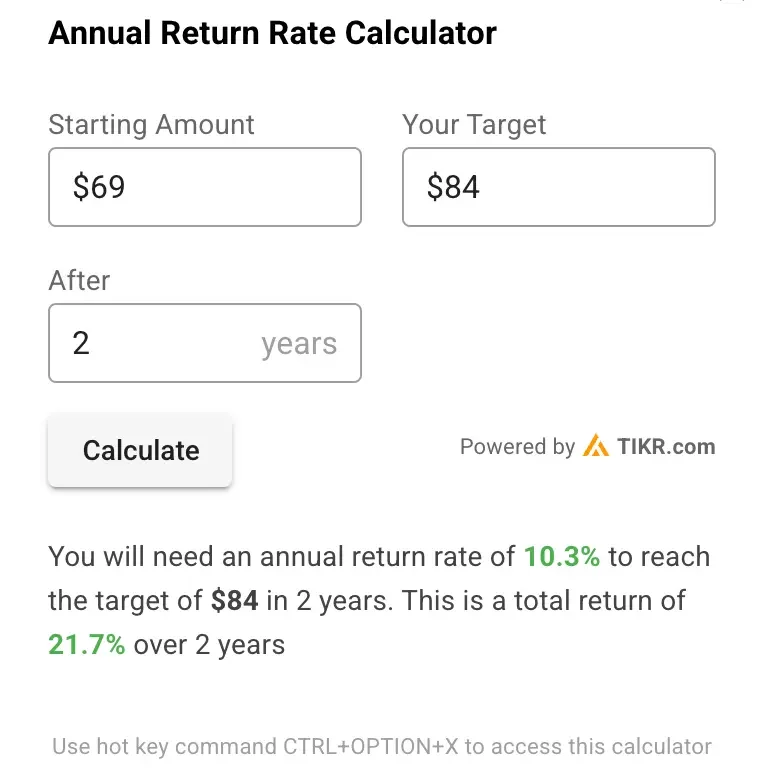The image size is (770, 782).
Task: Click into the Your Target input field
Action: click(558, 187)
